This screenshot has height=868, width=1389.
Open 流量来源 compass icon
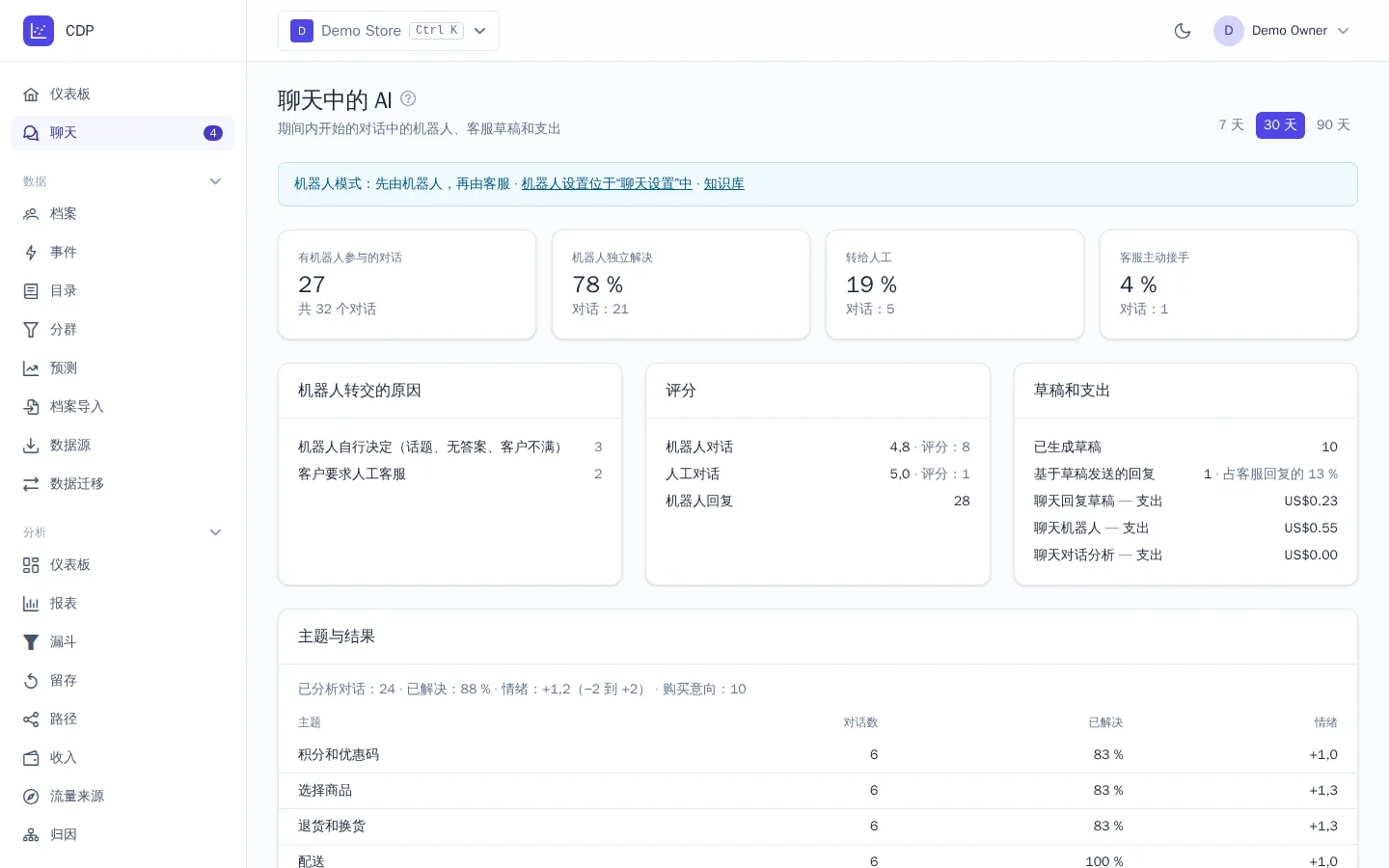click(31, 797)
